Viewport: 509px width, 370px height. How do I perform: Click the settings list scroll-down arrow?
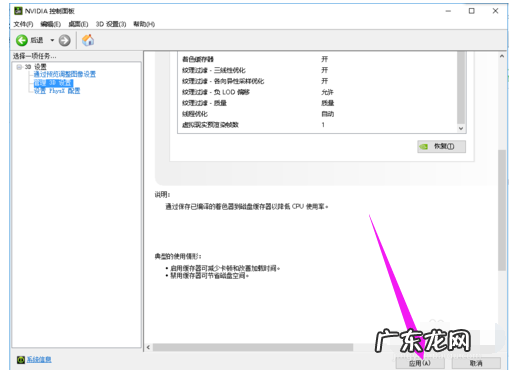coord(461,128)
